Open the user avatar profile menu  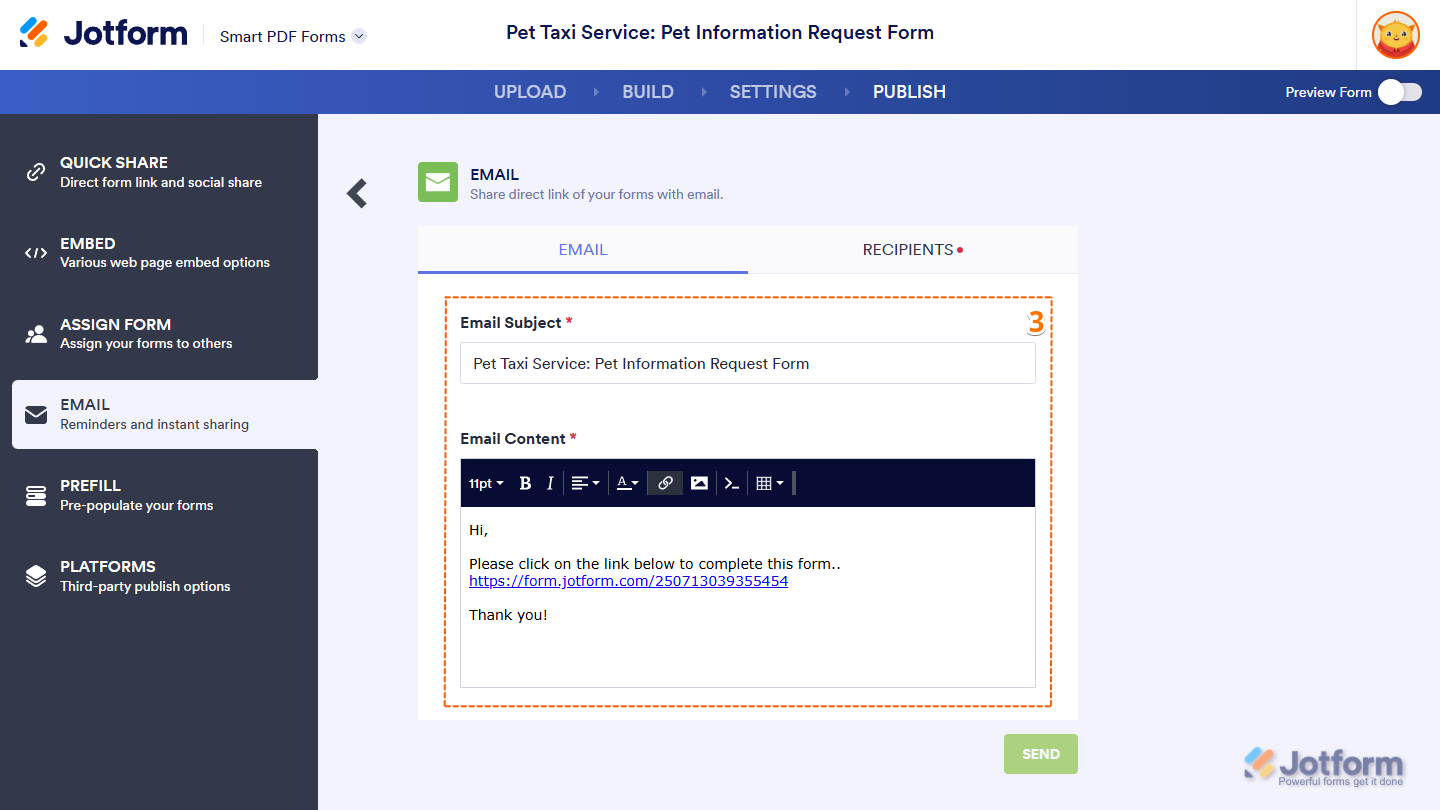(1395, 35)
